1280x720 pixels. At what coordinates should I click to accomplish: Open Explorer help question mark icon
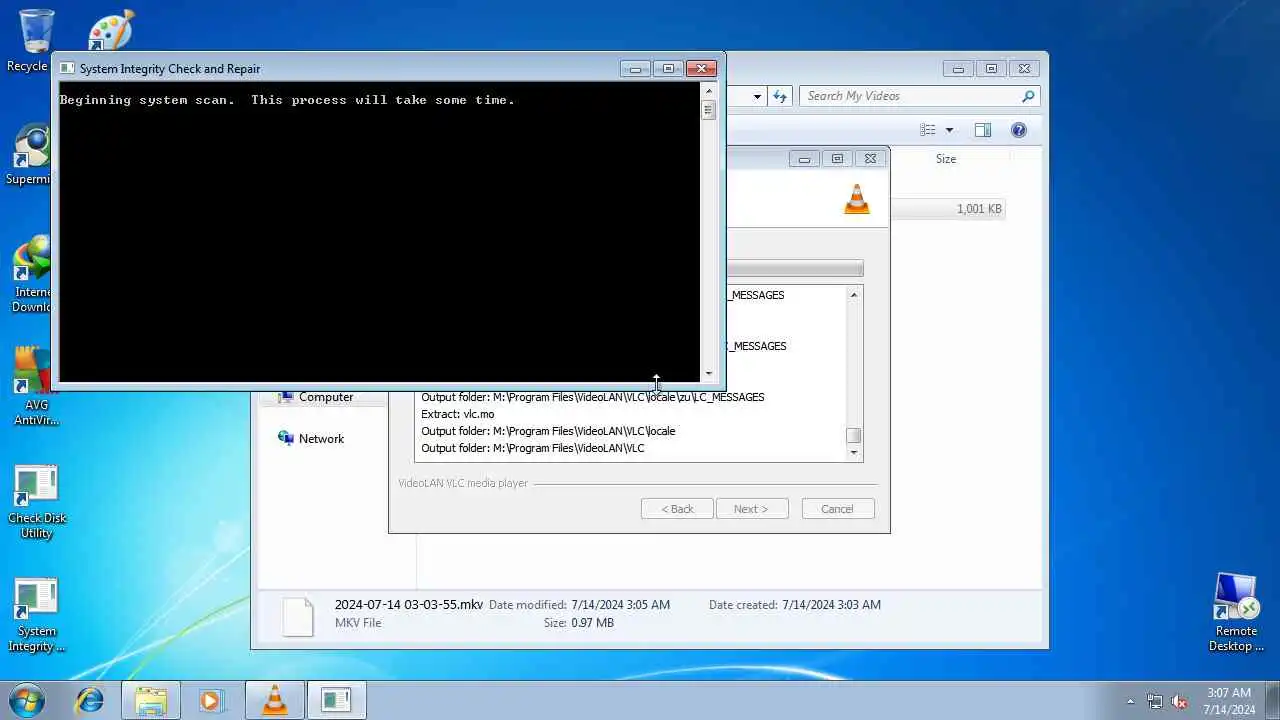tap(1018, 130)
